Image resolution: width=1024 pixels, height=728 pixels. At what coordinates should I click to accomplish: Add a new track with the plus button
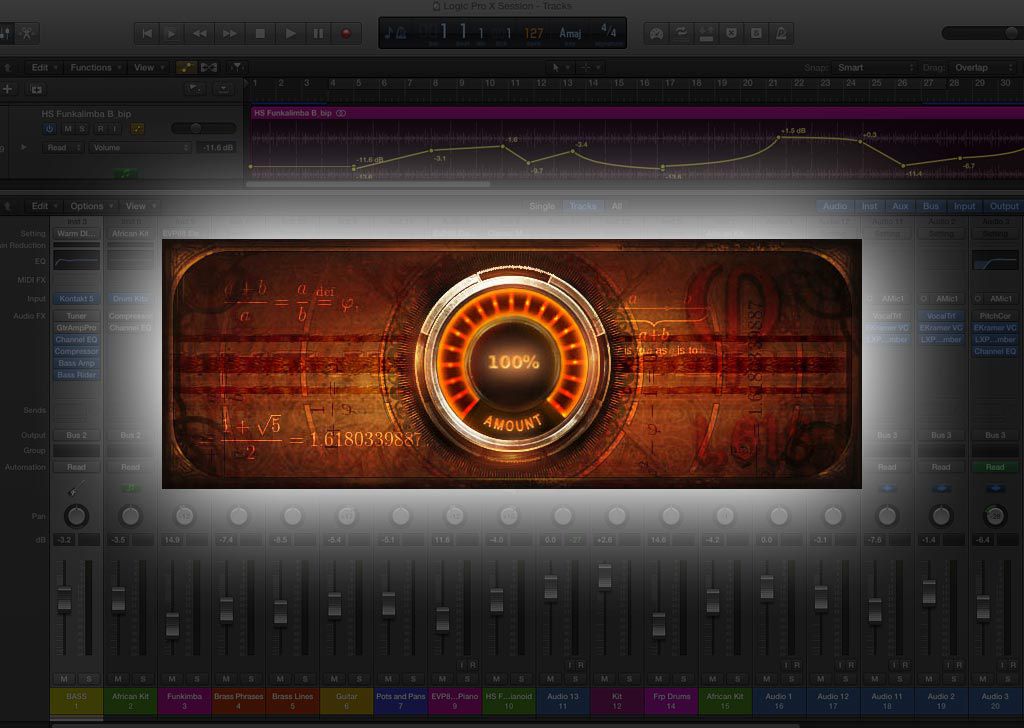(8, 89)
